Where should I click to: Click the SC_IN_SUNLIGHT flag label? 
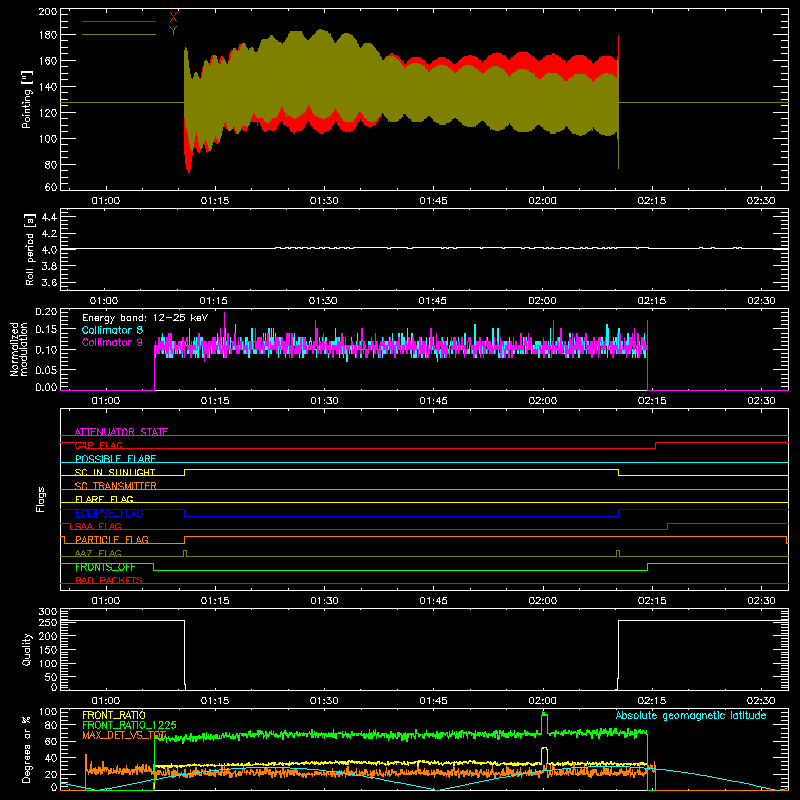[115, 472]
